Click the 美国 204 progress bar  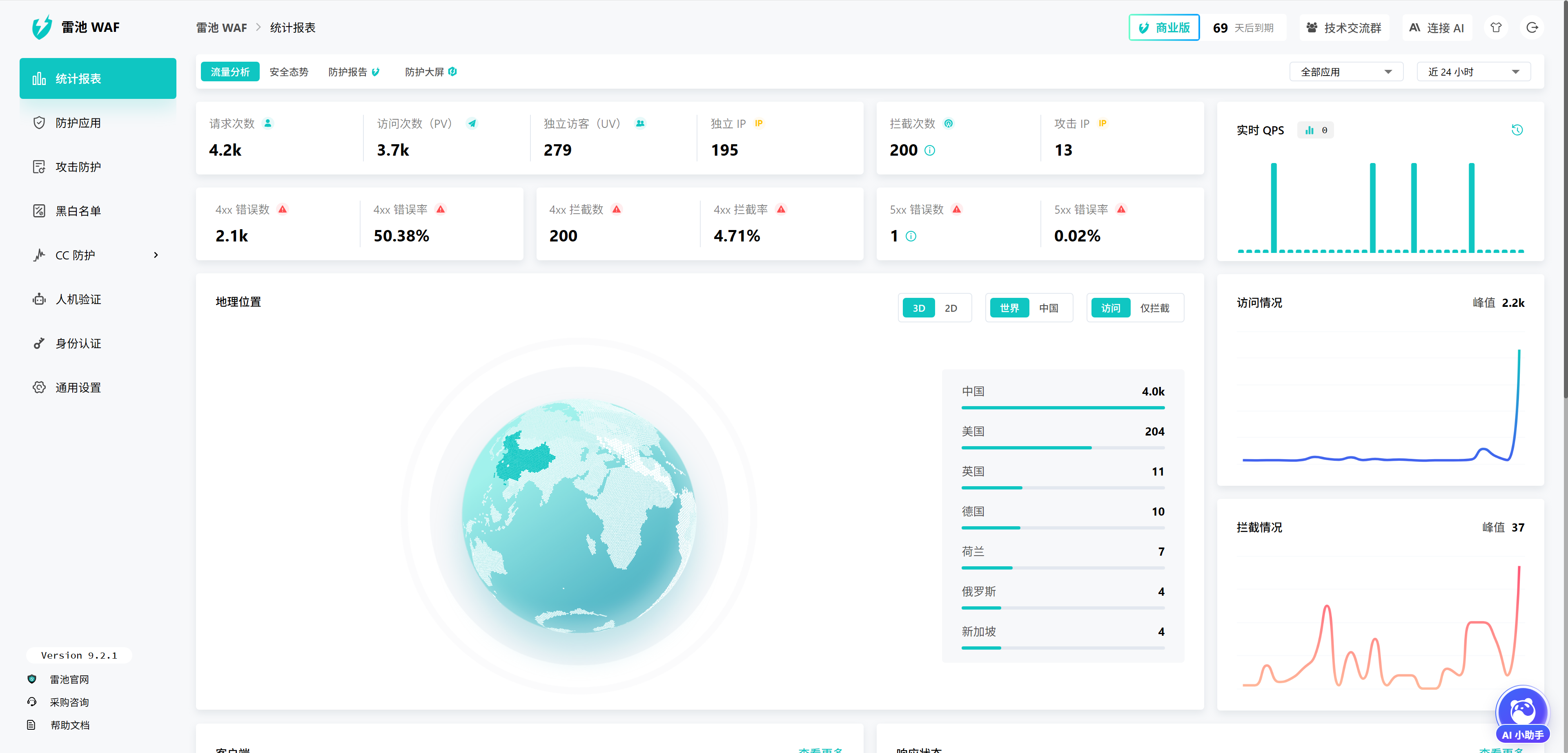pyautogui.click(x=1063, y=448)
